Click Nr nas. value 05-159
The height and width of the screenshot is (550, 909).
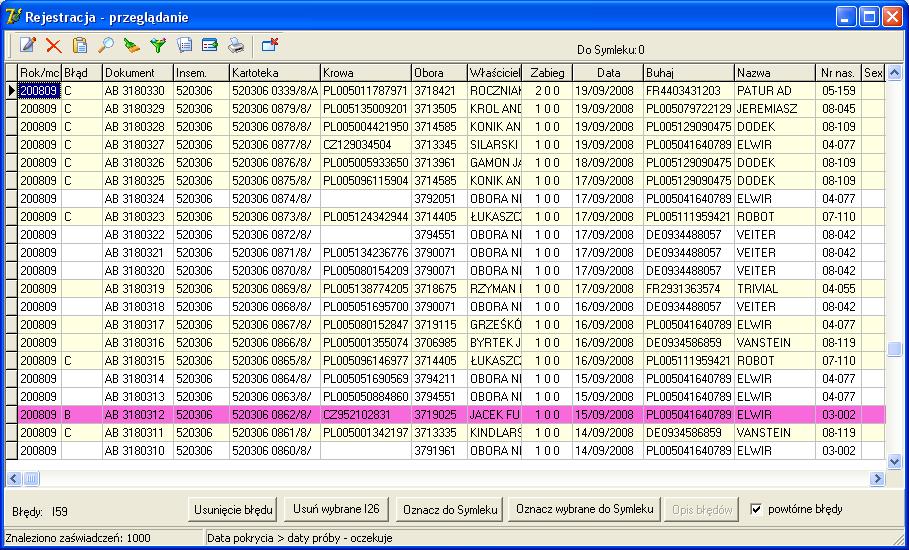point(838,90)
